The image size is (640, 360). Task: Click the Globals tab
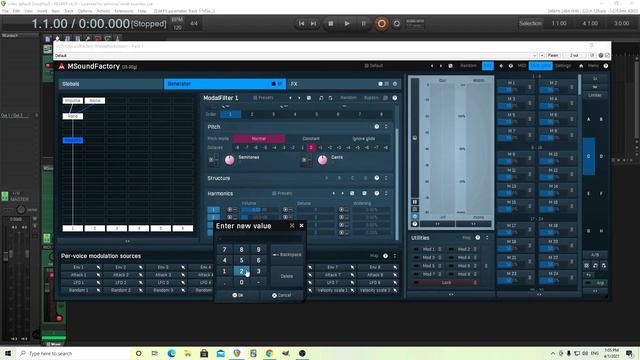pyautogui.click(x=111, y=84)
